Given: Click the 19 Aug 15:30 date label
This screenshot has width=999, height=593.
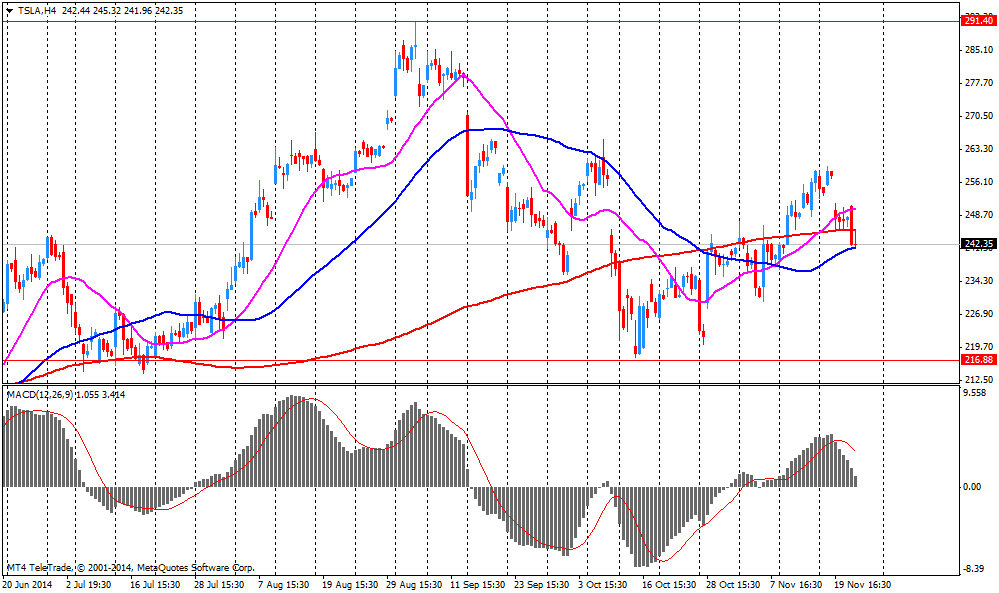Looking at the screenshot, I should tap(348, 585).
